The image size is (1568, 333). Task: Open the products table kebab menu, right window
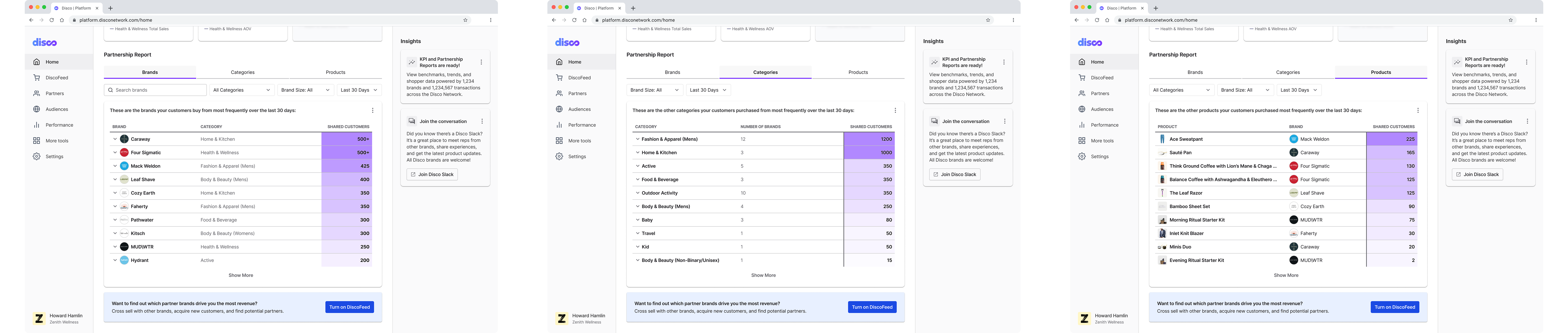click(x=1418, y=111)
